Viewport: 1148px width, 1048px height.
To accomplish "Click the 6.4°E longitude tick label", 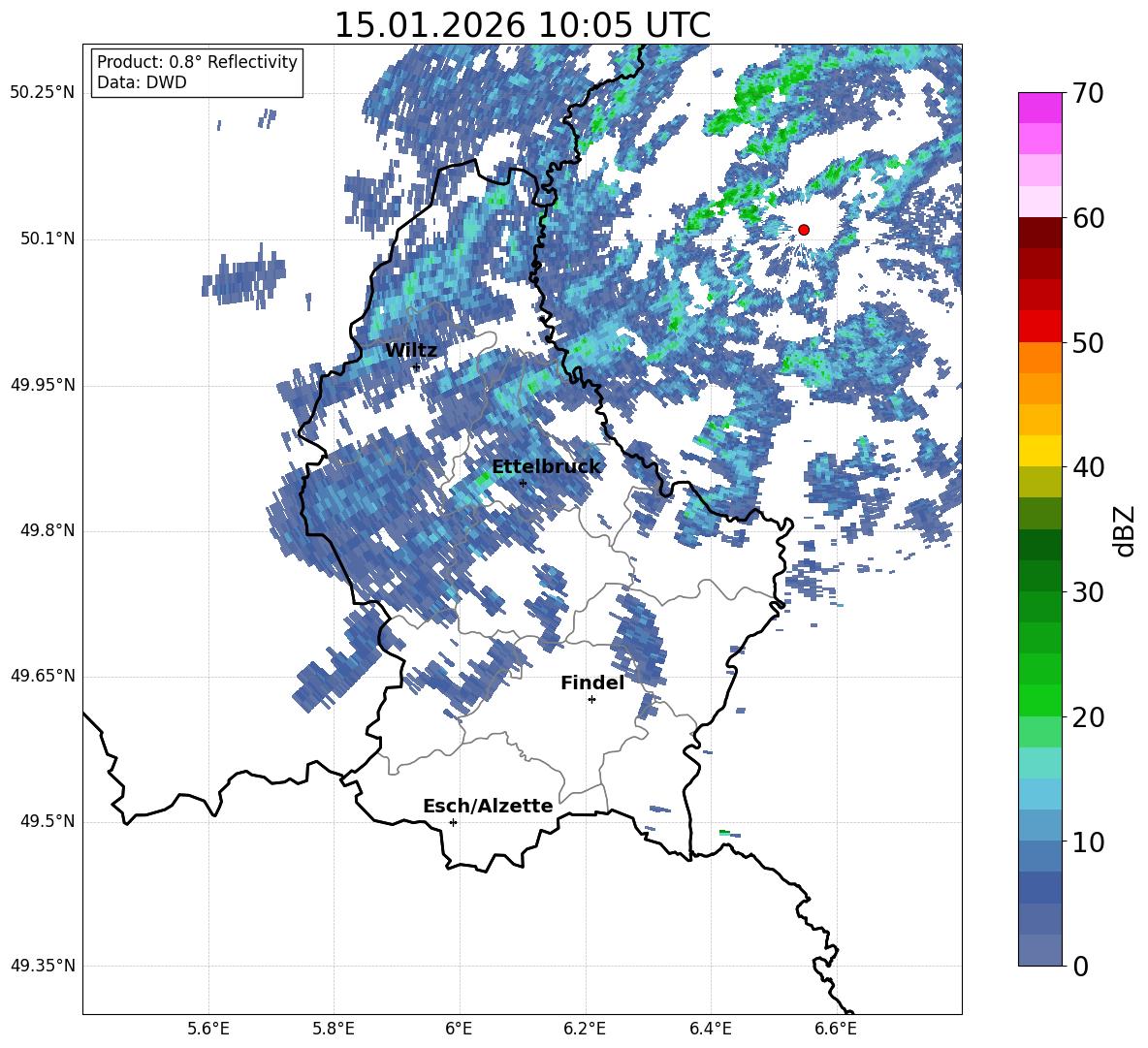I will click(x=710, y=1029).
